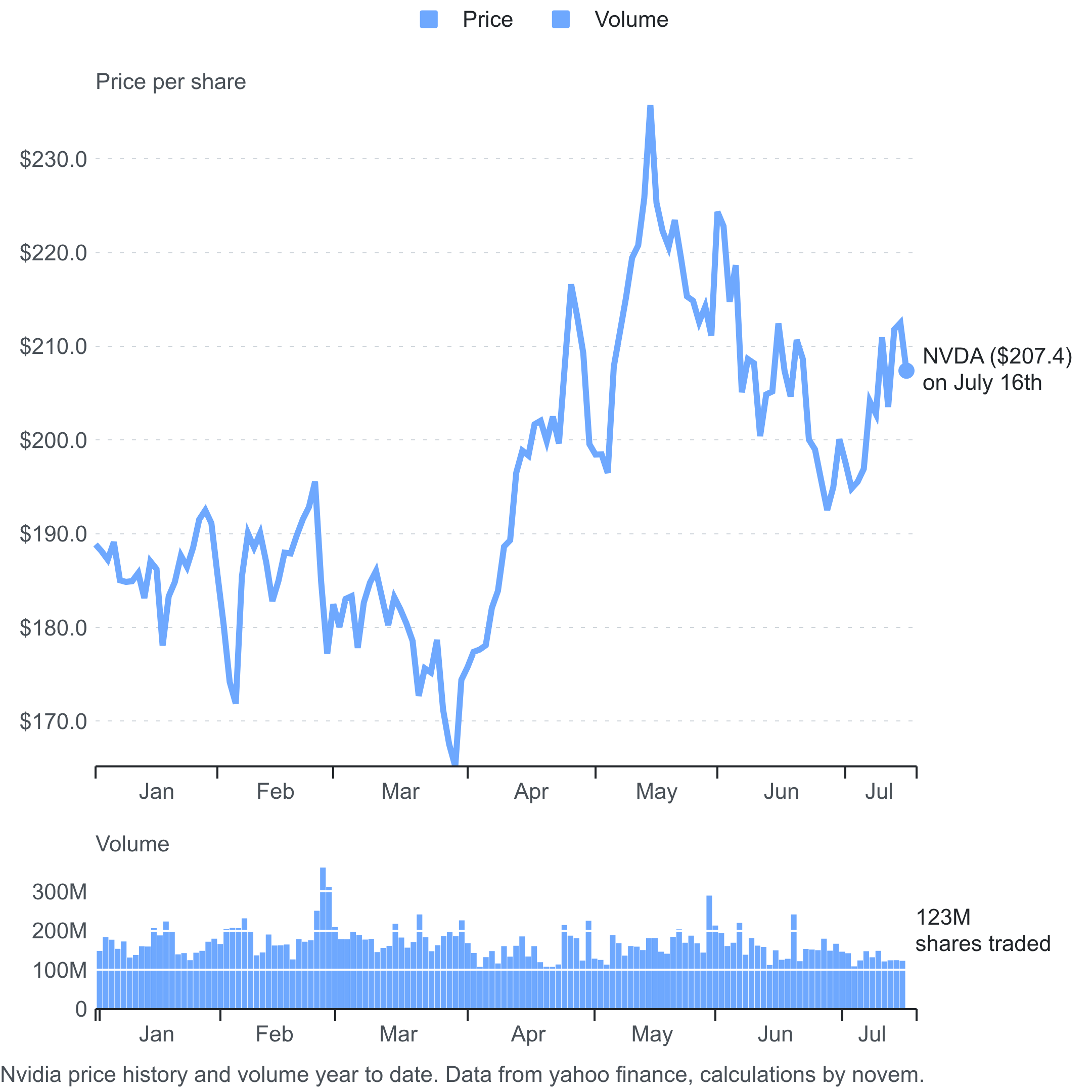Click the Price legend color swatch
1092x1092 pixels.
click(428, 19)
